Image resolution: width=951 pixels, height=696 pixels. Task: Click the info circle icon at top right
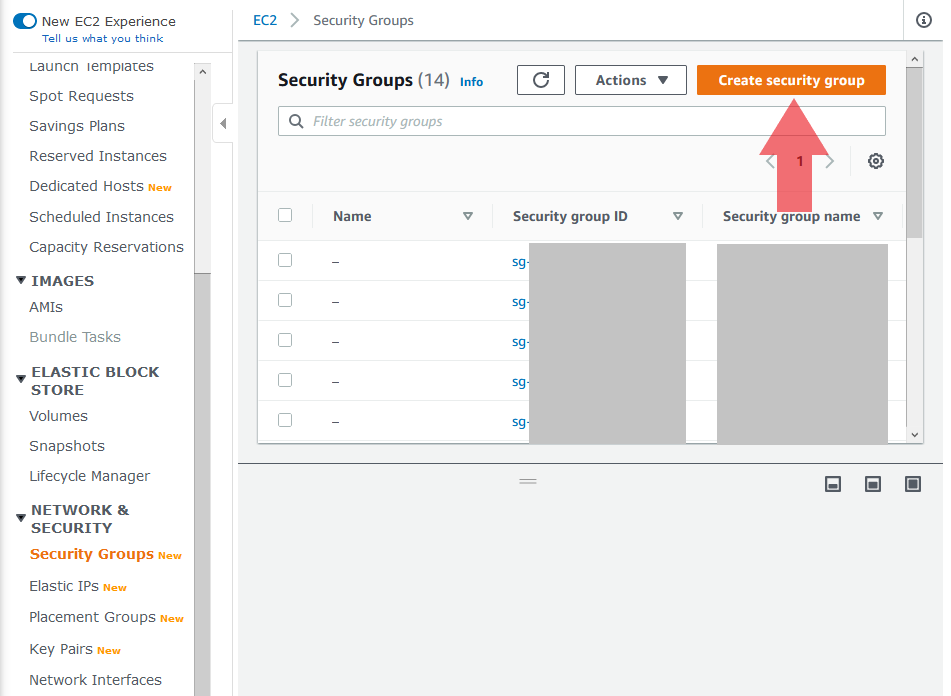click(x=923, y=21)
